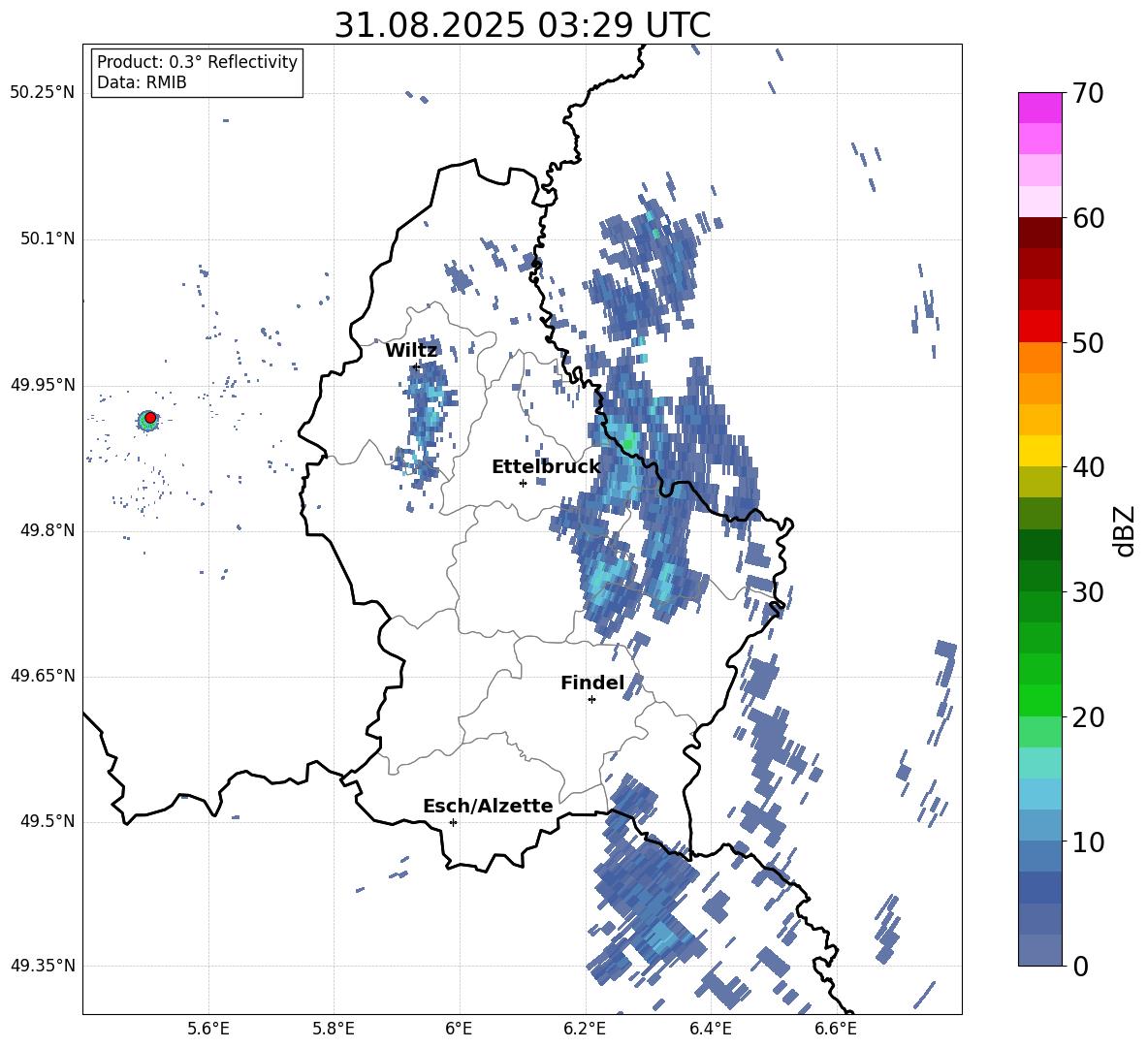Click the 49.5°N latitude label
1148x1048 pixels.
pyautogui.click(x=47, y=821)
